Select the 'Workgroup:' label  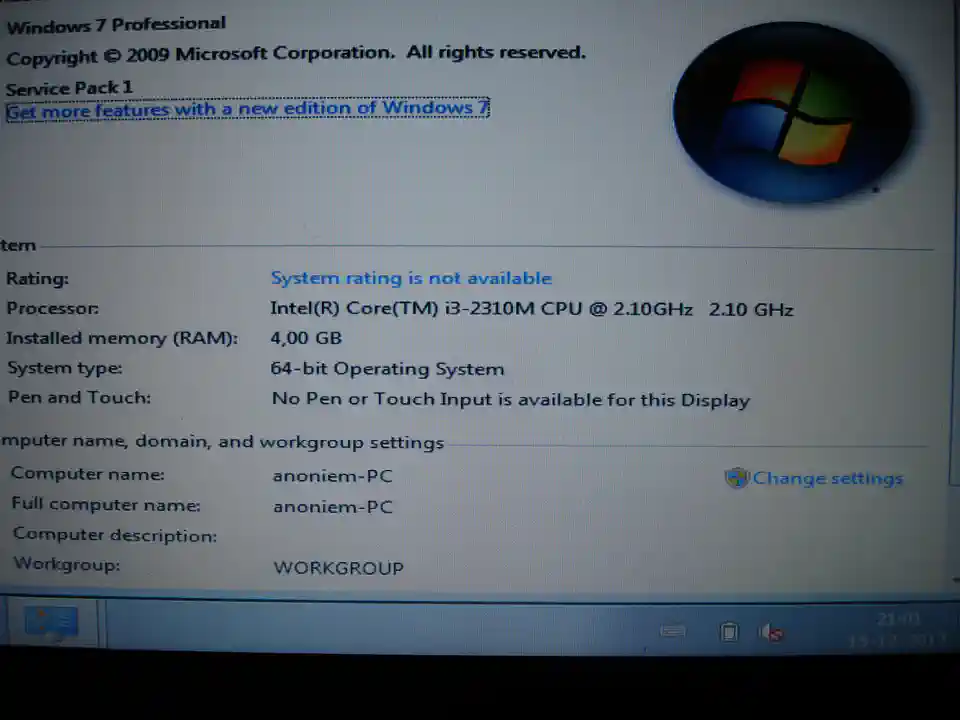(x=67, y=564)
